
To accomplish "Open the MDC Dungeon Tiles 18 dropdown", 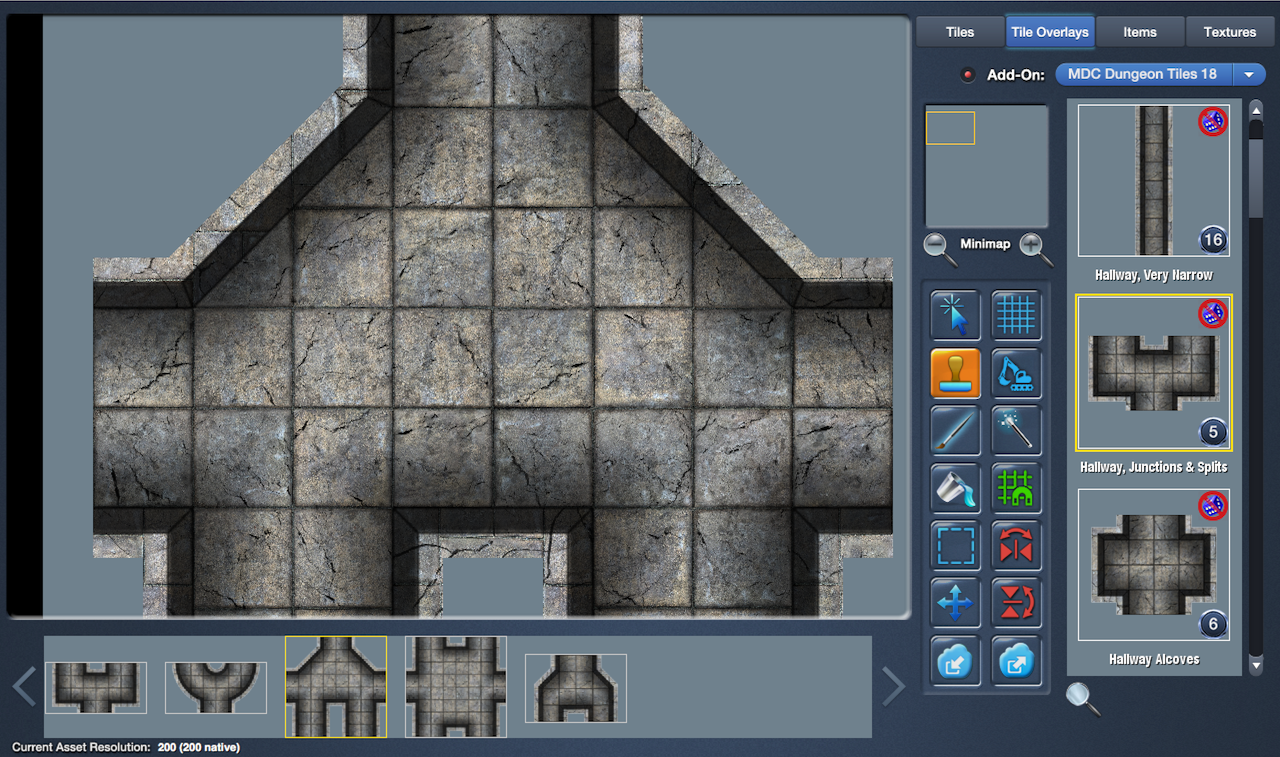I will tap(1160, 74).
